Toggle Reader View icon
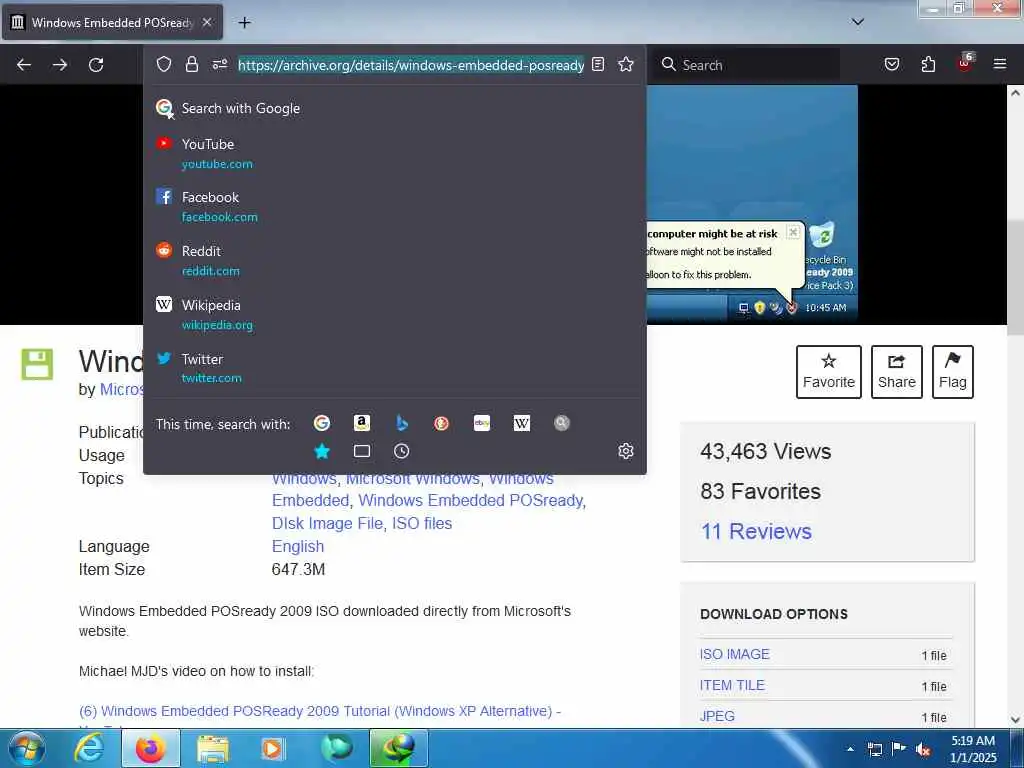 (x=598, y=64)
